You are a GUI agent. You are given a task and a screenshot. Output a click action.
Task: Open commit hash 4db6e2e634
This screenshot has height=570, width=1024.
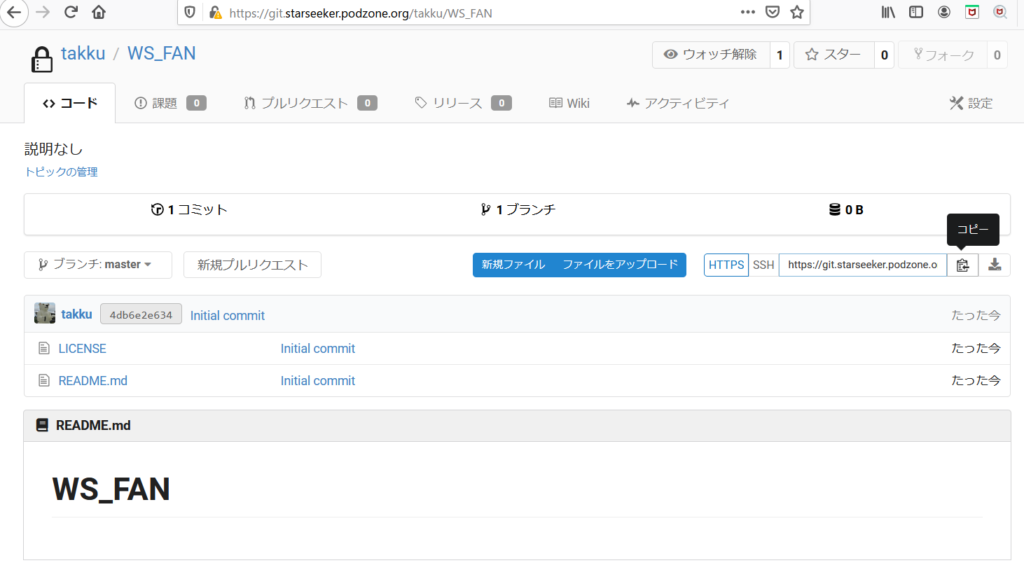[x=140, y=315]
